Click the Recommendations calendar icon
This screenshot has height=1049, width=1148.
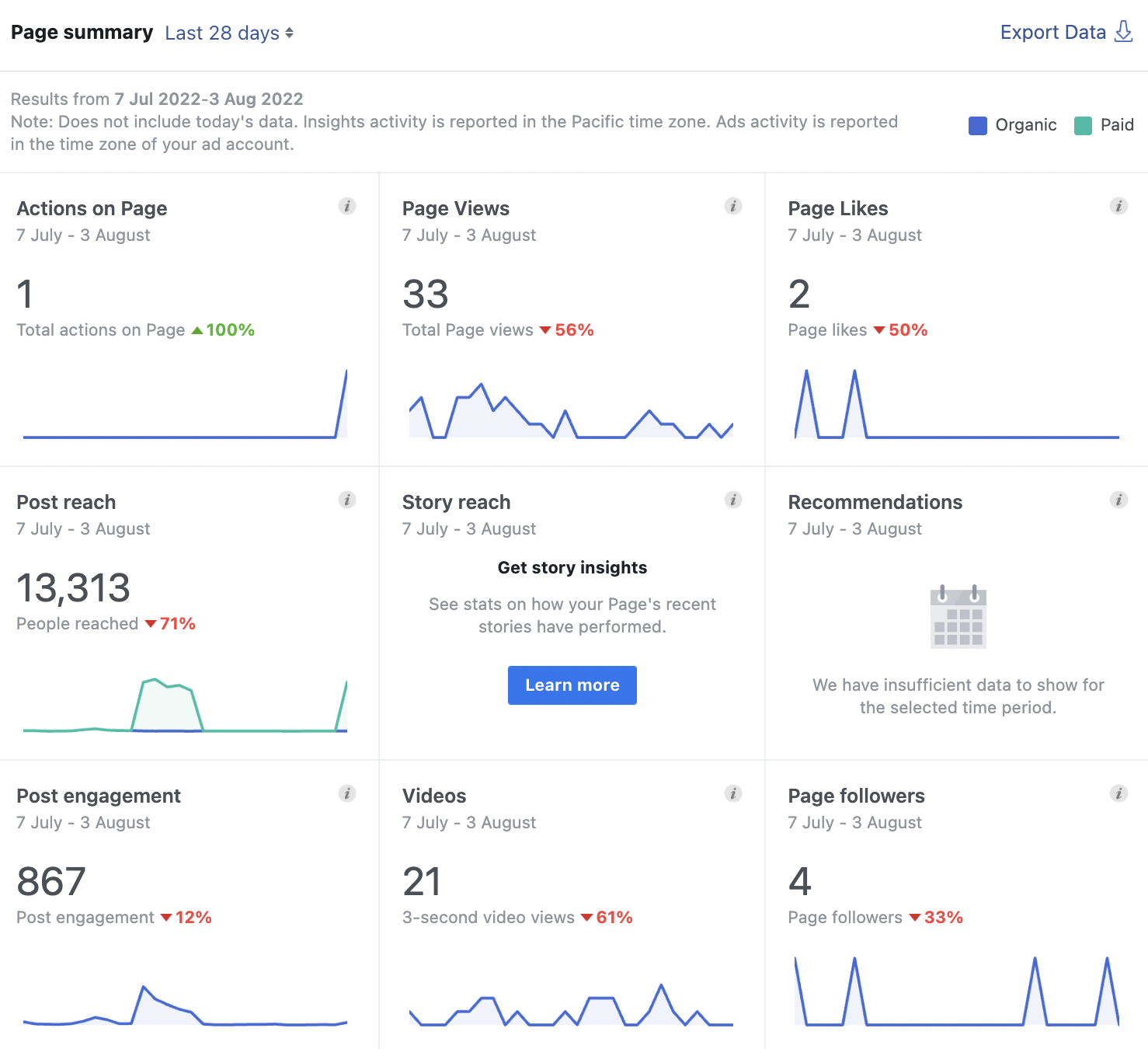point(958,617)
